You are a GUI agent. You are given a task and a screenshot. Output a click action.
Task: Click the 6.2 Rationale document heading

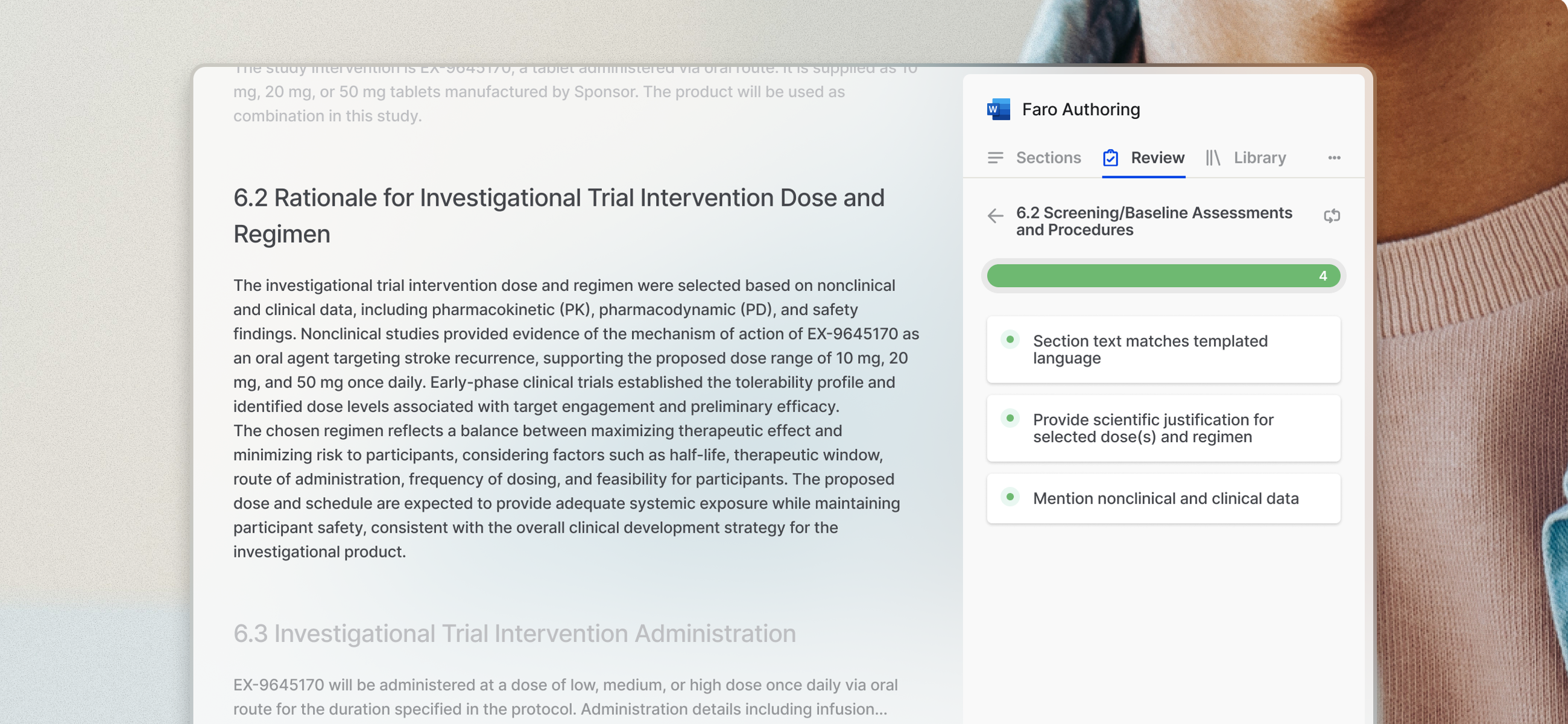(558, 215)
